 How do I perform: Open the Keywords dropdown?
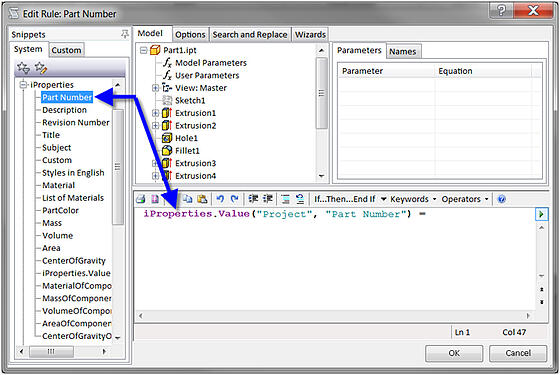tap(413, 199)
